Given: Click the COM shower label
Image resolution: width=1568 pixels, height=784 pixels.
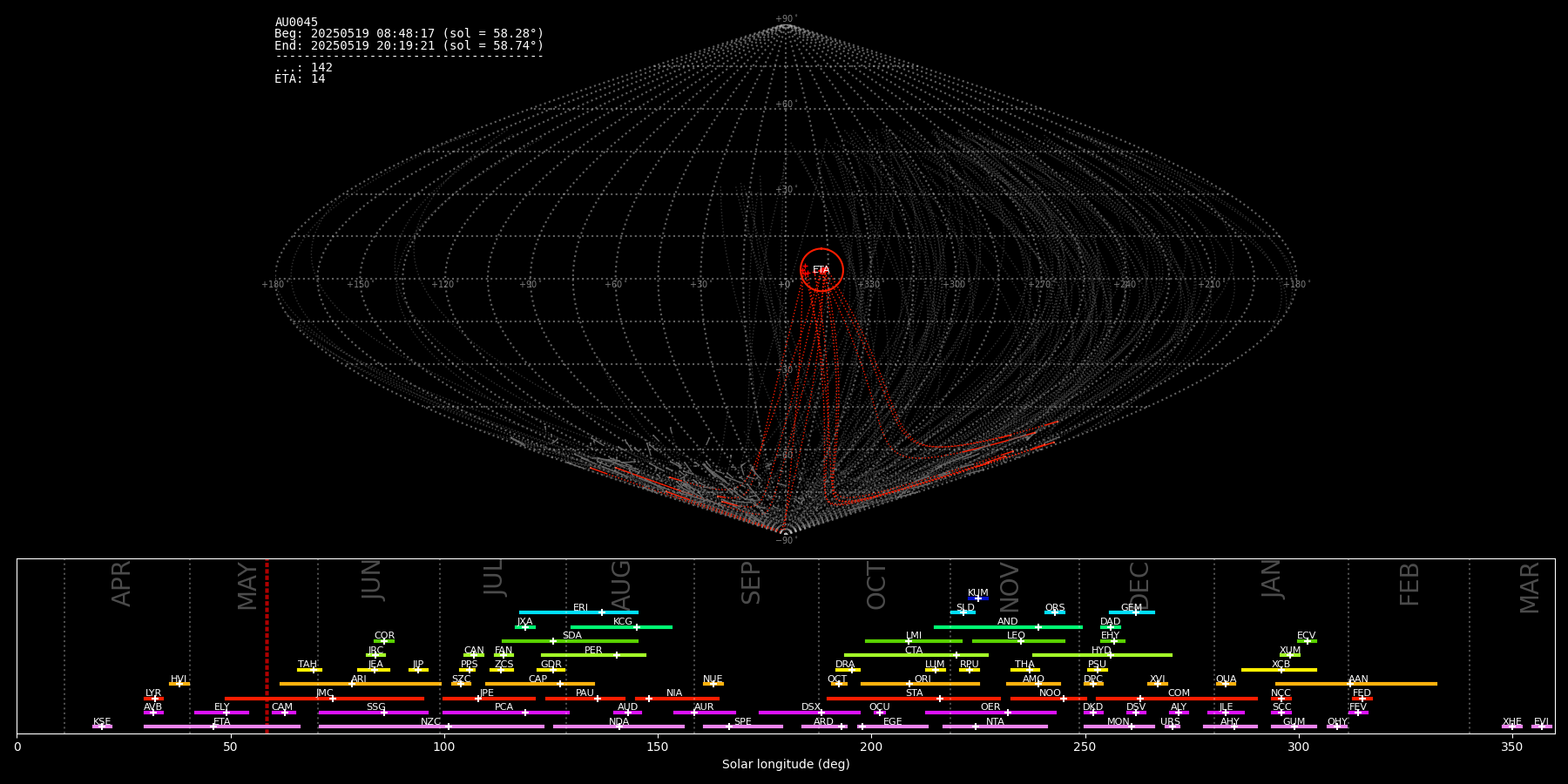Looking at the screenshot, I should pyautogui.click(x=1179, y=693).
